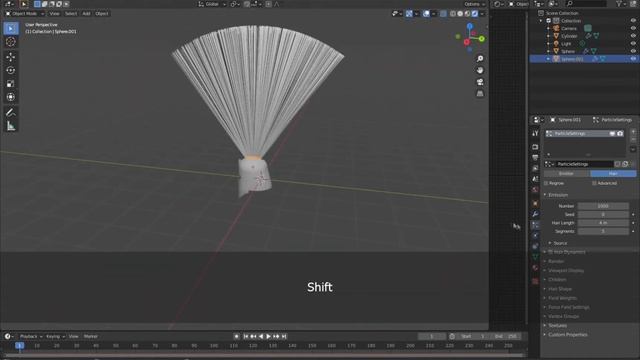Open Global transform orientation dropdown
The height and width of the screenshot is (360, 640).
click(x=212, y=4)
